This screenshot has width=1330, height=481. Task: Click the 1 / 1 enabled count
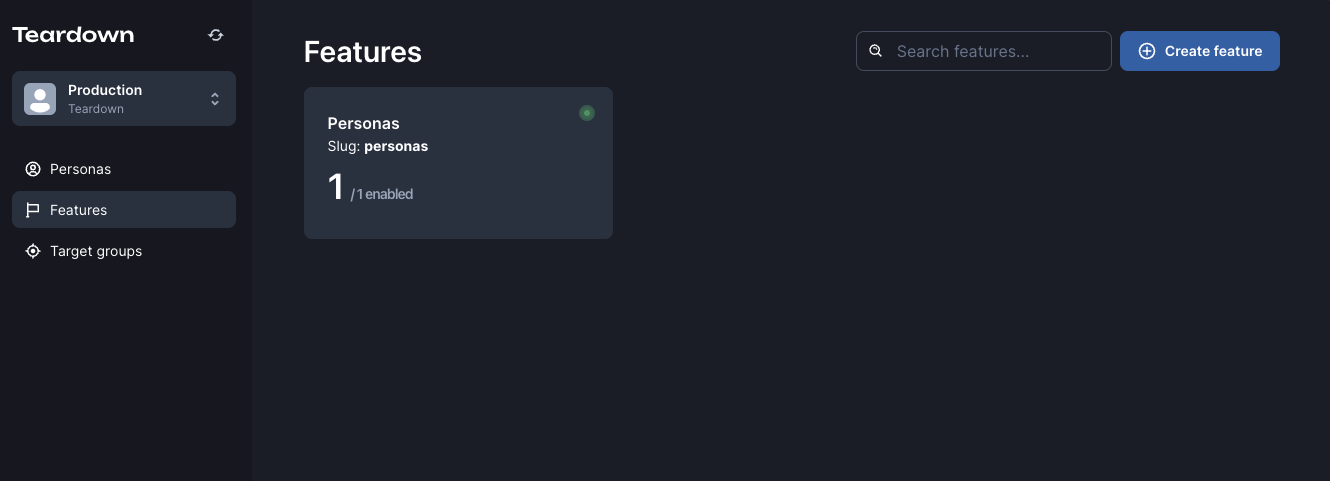tap(370, 188)
